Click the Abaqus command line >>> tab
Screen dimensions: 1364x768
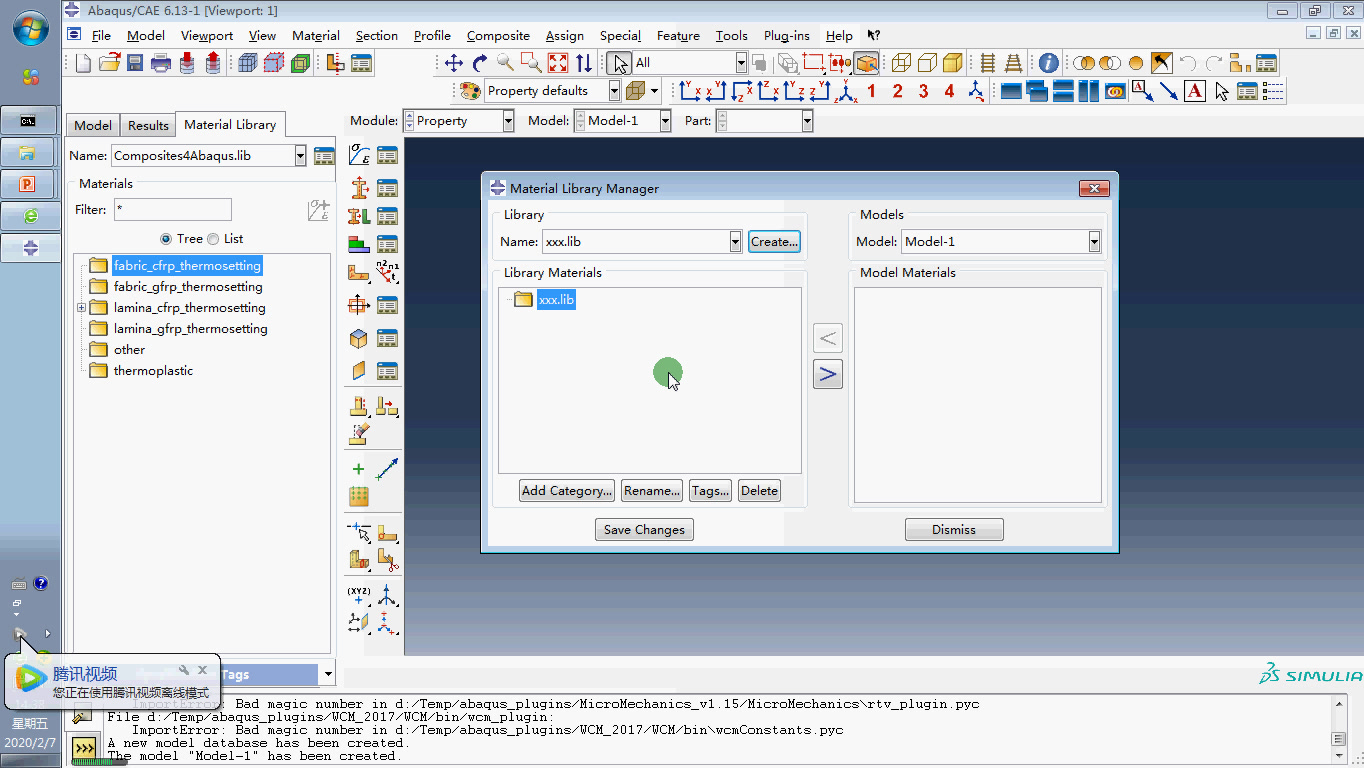85,748
